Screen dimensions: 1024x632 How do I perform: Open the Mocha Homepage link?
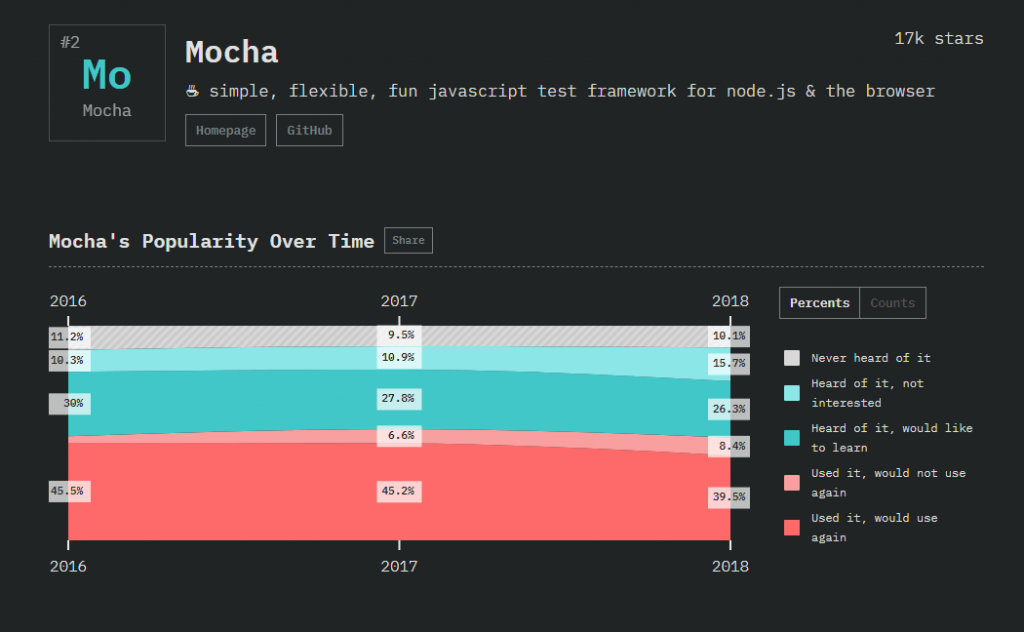[x=225, y=131]
